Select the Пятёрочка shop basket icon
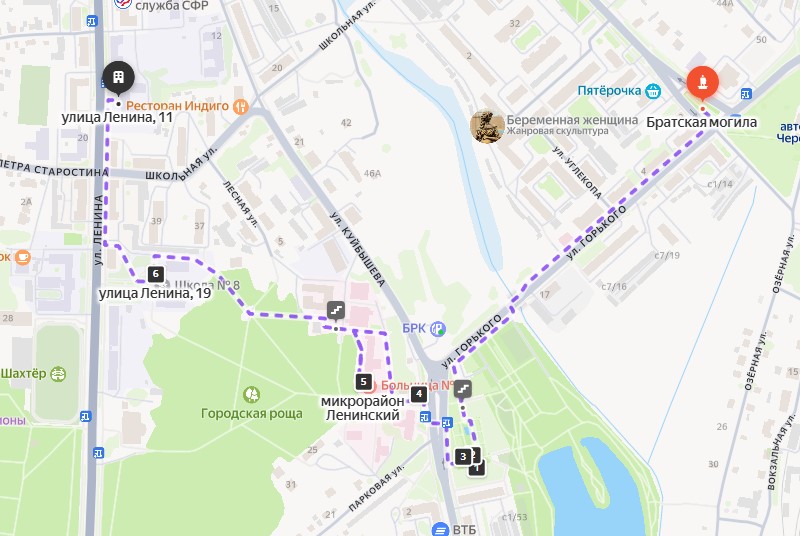 [x=653, y=91]
